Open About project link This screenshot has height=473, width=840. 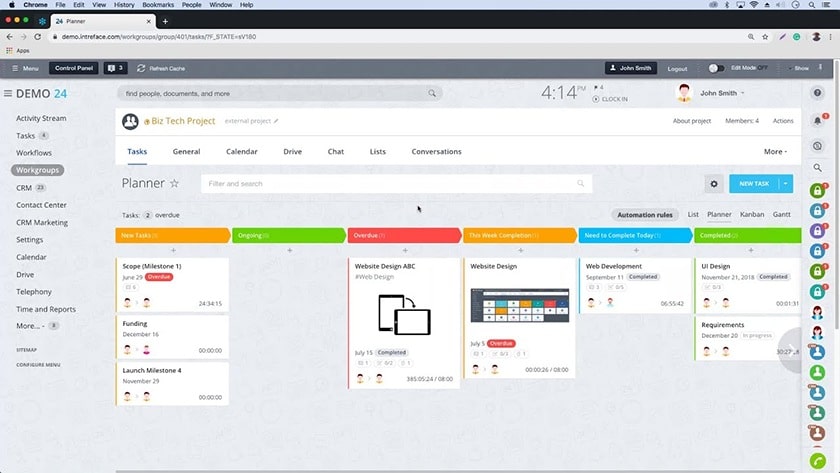[x=692, y=121]
